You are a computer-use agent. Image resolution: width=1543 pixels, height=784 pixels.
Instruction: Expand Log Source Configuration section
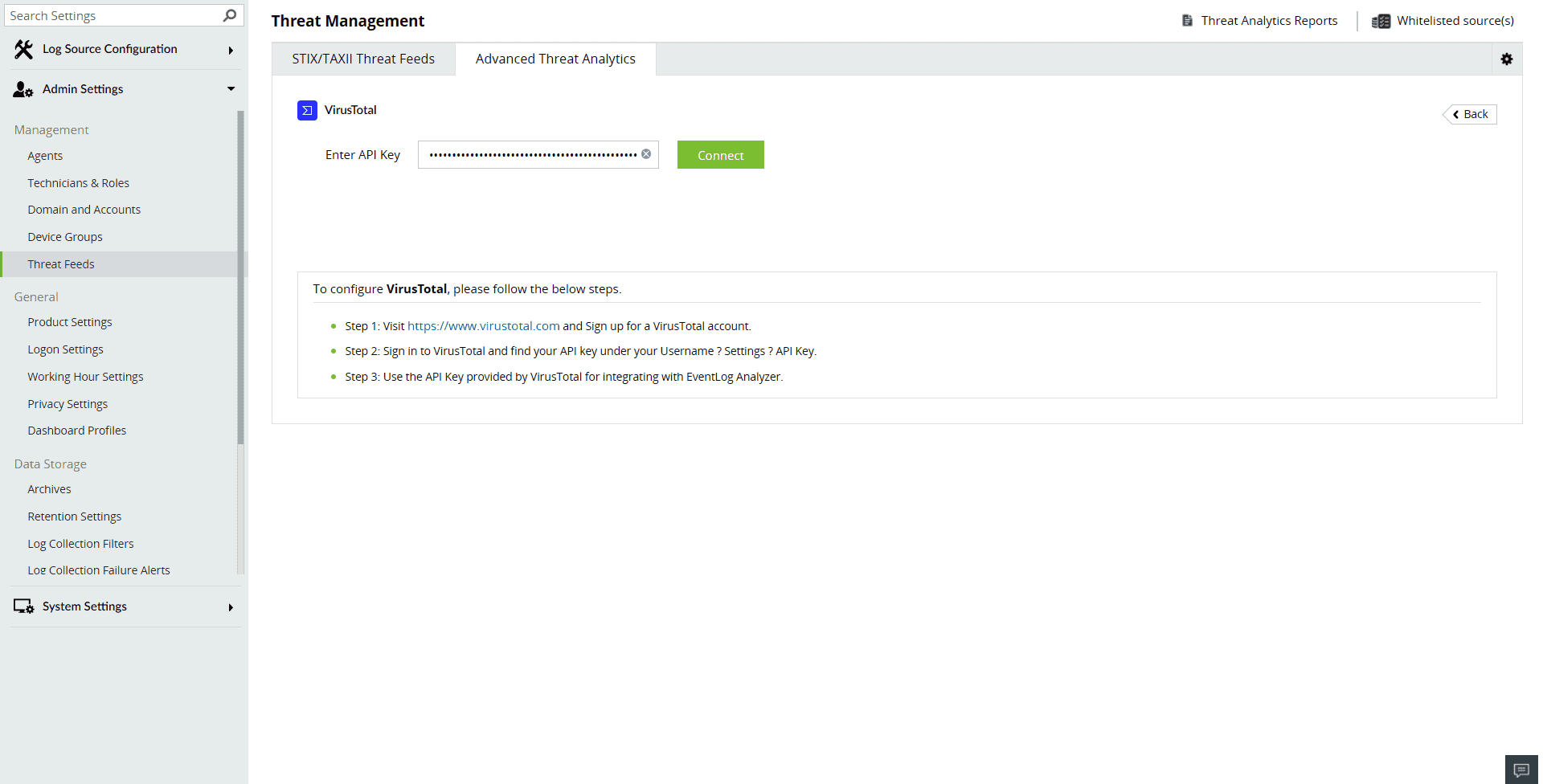point(231,50)
